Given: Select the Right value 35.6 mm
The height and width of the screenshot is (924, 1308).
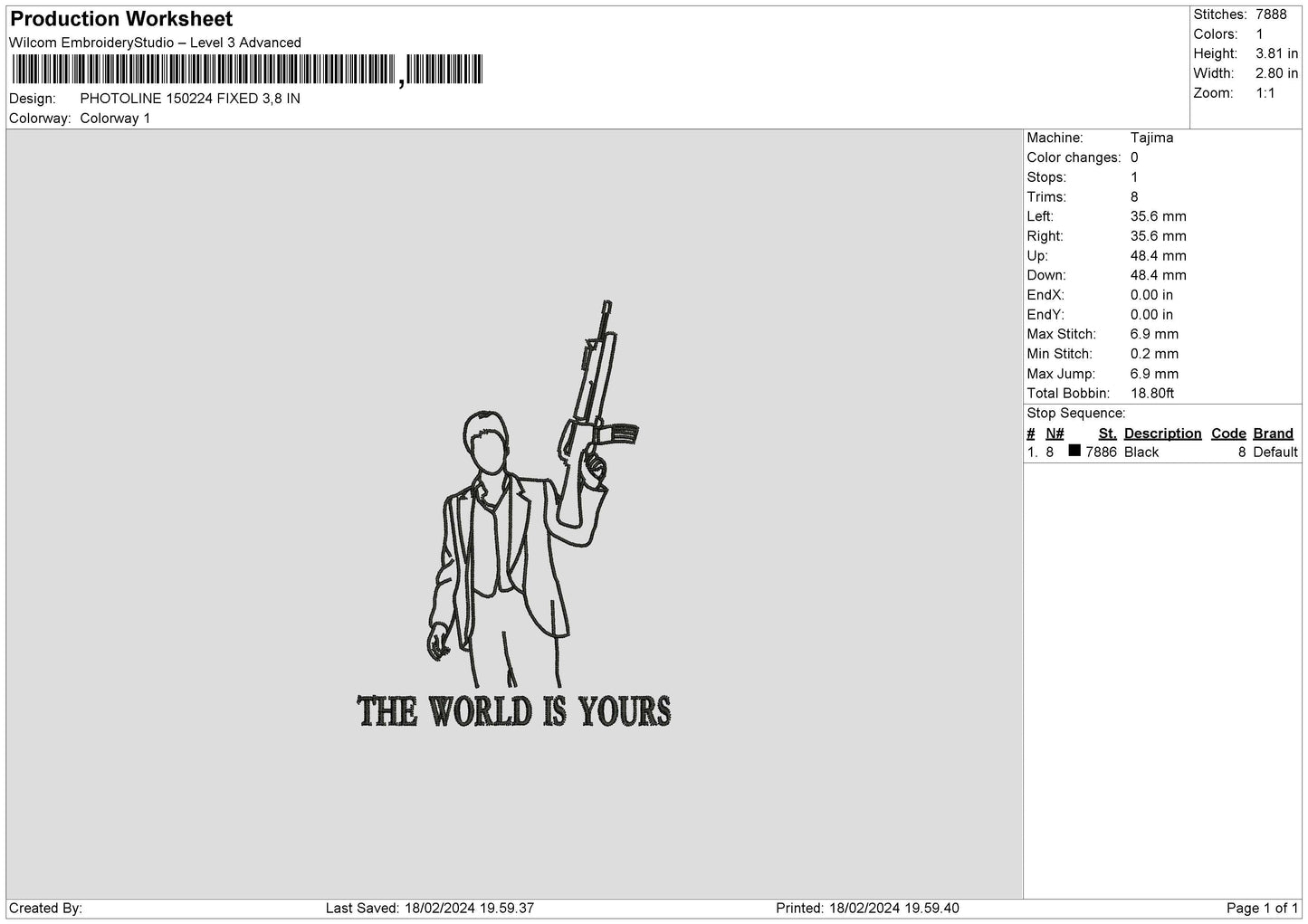Looking at the screenshot, I should 1159,236.
